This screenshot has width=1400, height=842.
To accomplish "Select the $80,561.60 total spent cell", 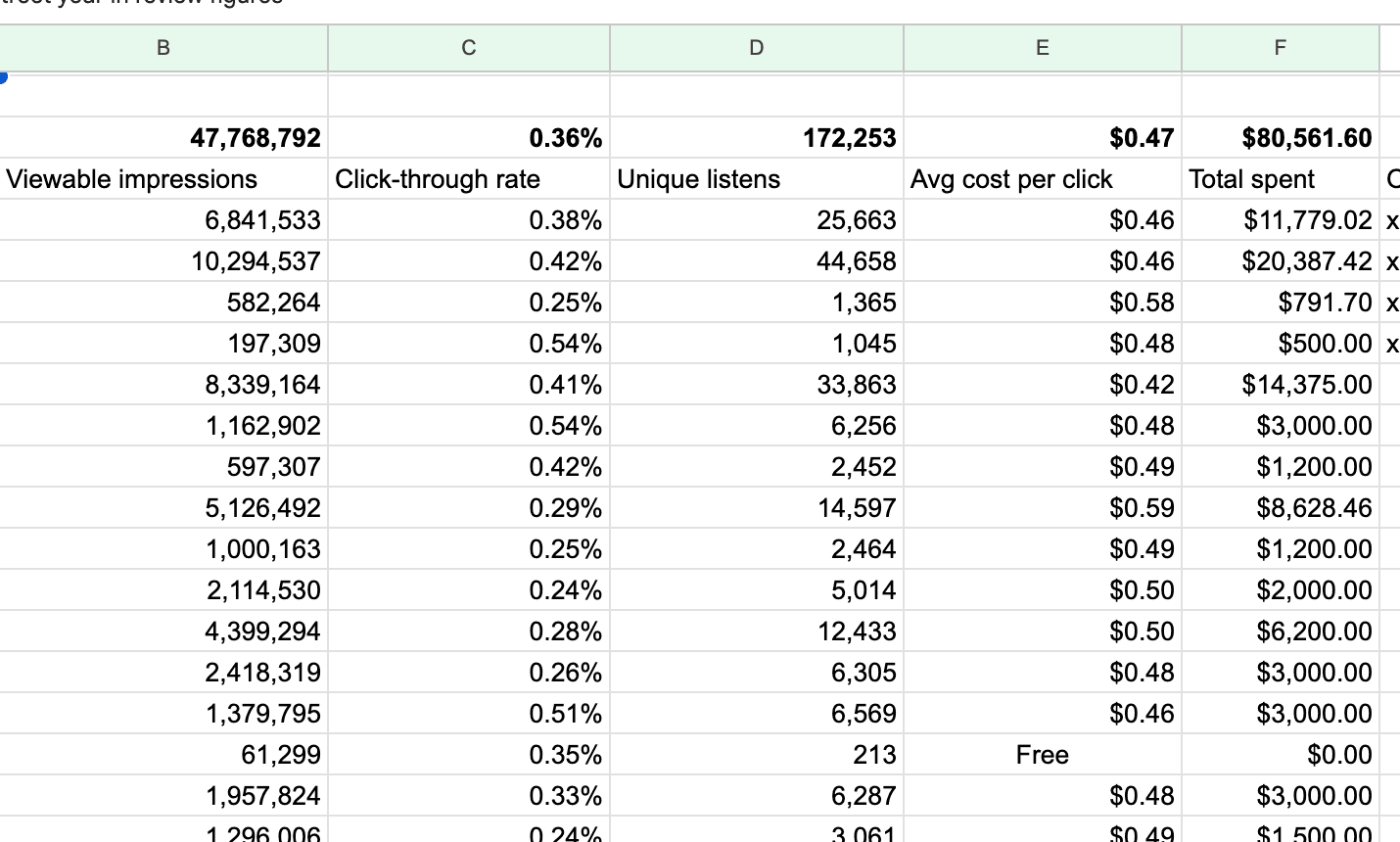I will coord(1280,138).
